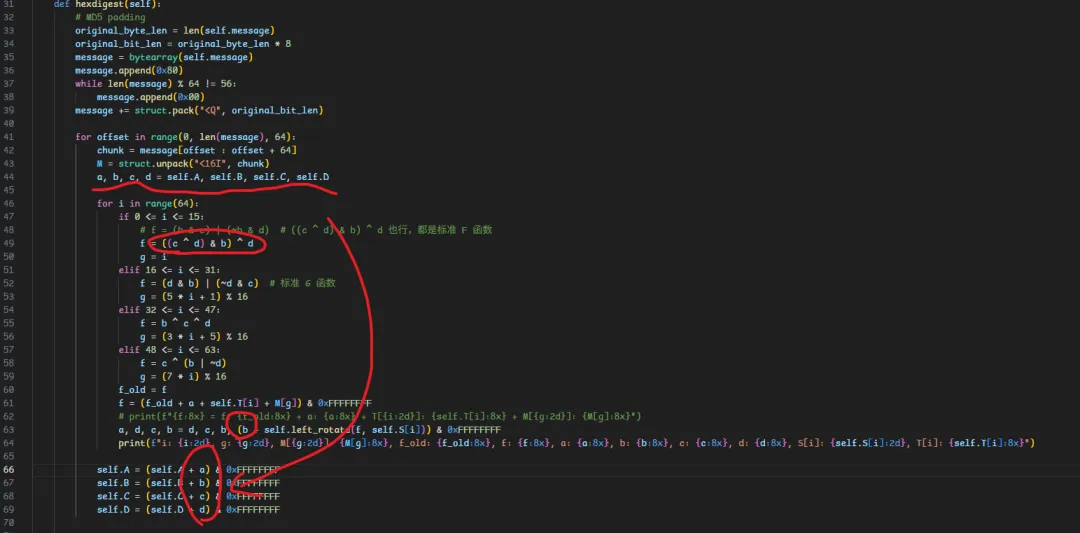Click the "self.B = (self.B + b)" line
Viewport: 1080px width, 533px height.
pos(188,483)
